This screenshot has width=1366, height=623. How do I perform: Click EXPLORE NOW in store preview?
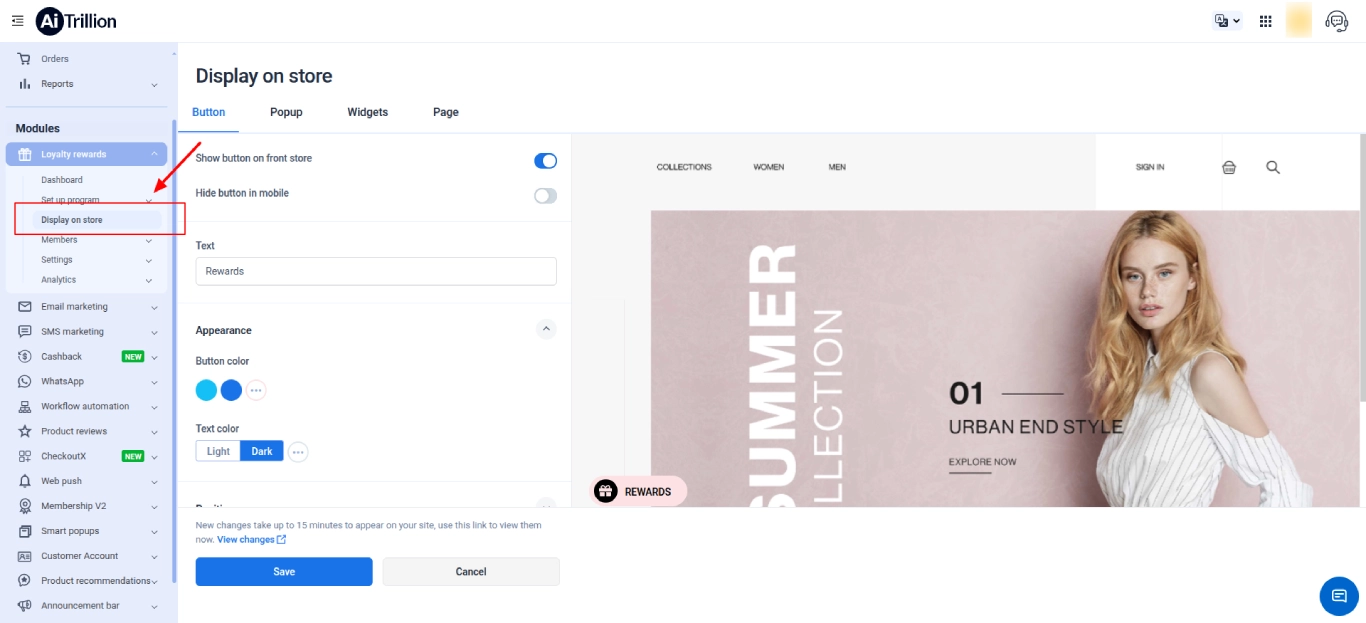(982, 462)
